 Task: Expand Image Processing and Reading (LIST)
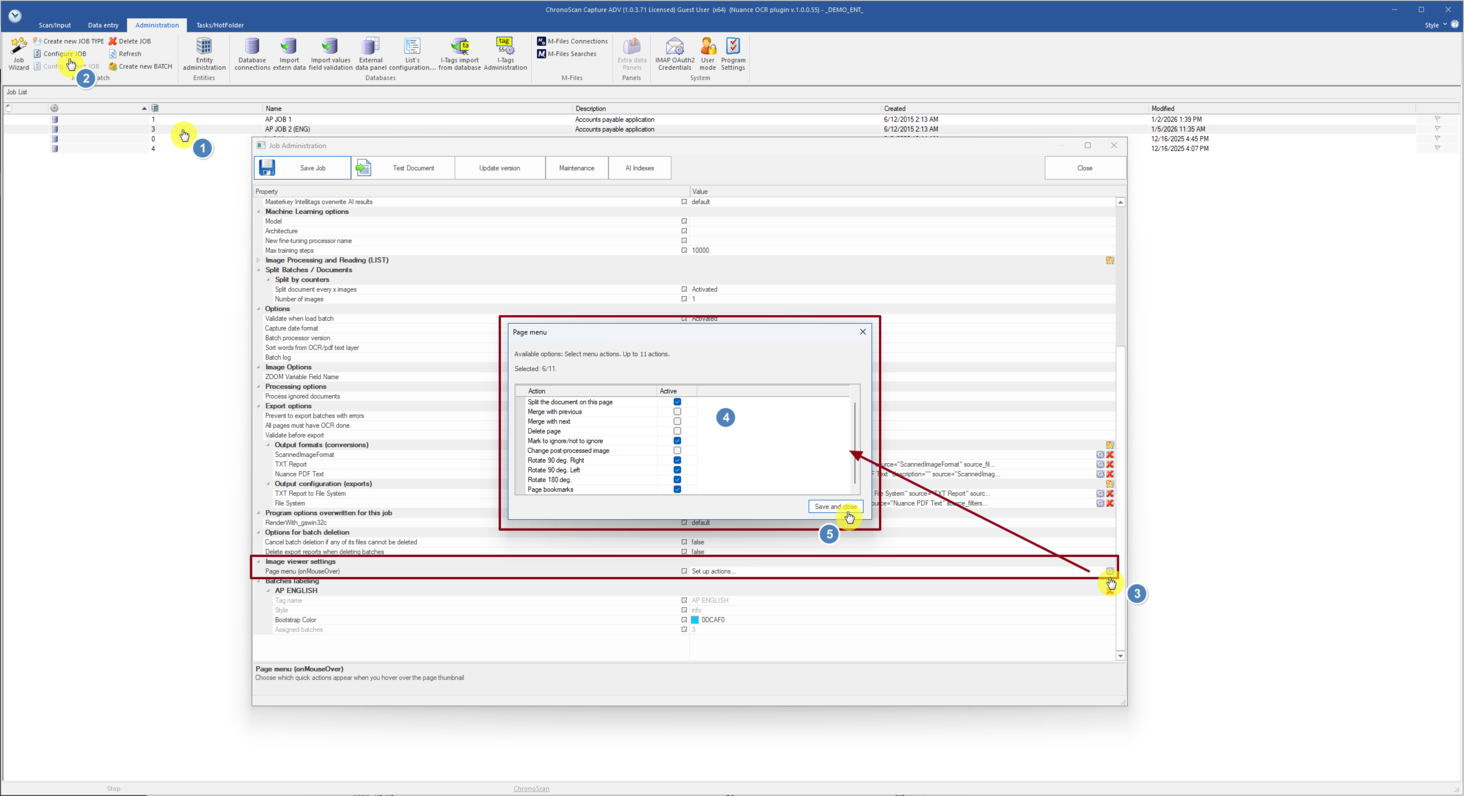(x=259, y=260)
